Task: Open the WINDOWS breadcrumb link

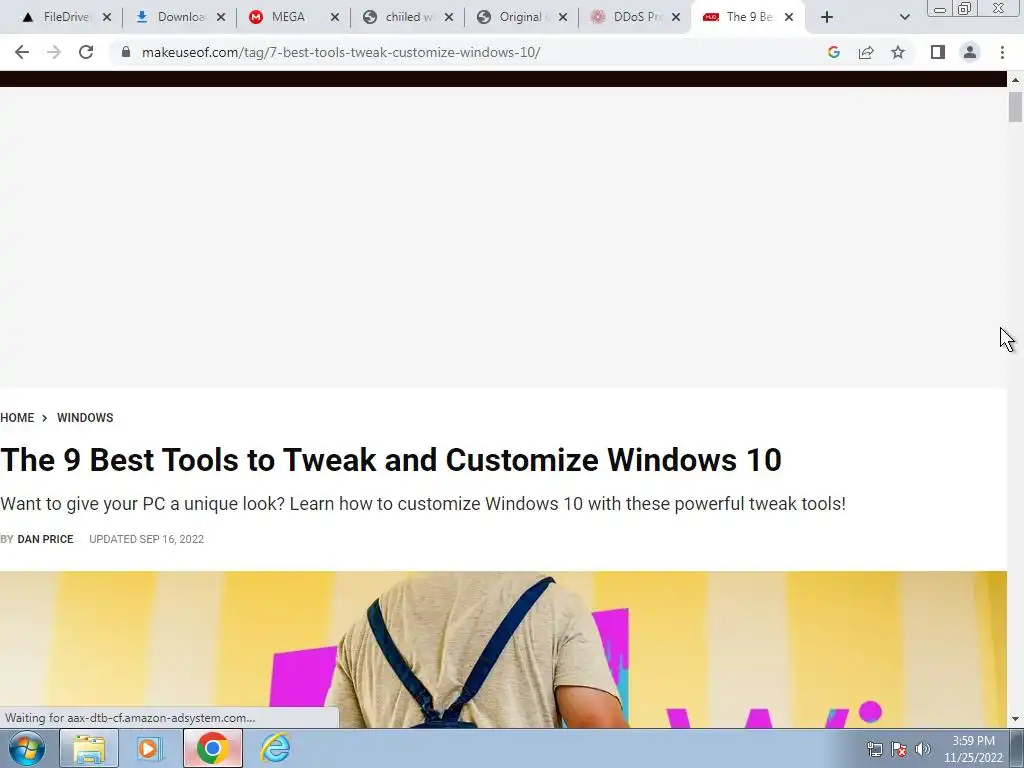Action: (x=85, y=417)
